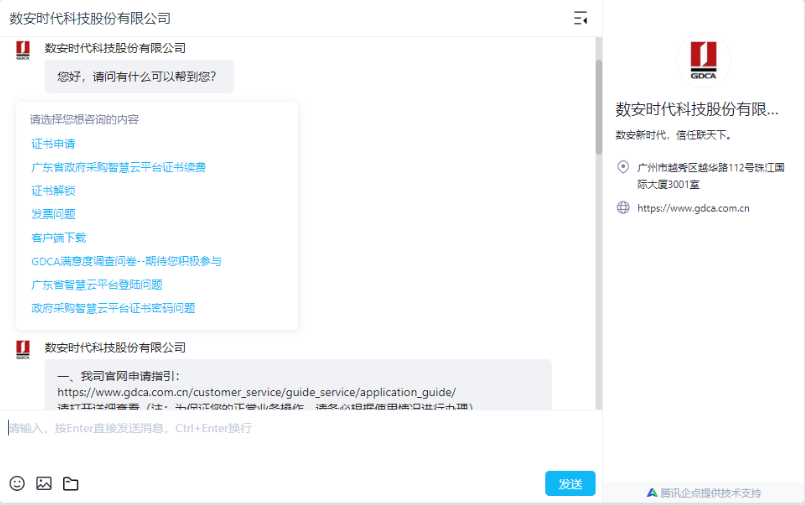Open the image upload icon

point(44,483)
